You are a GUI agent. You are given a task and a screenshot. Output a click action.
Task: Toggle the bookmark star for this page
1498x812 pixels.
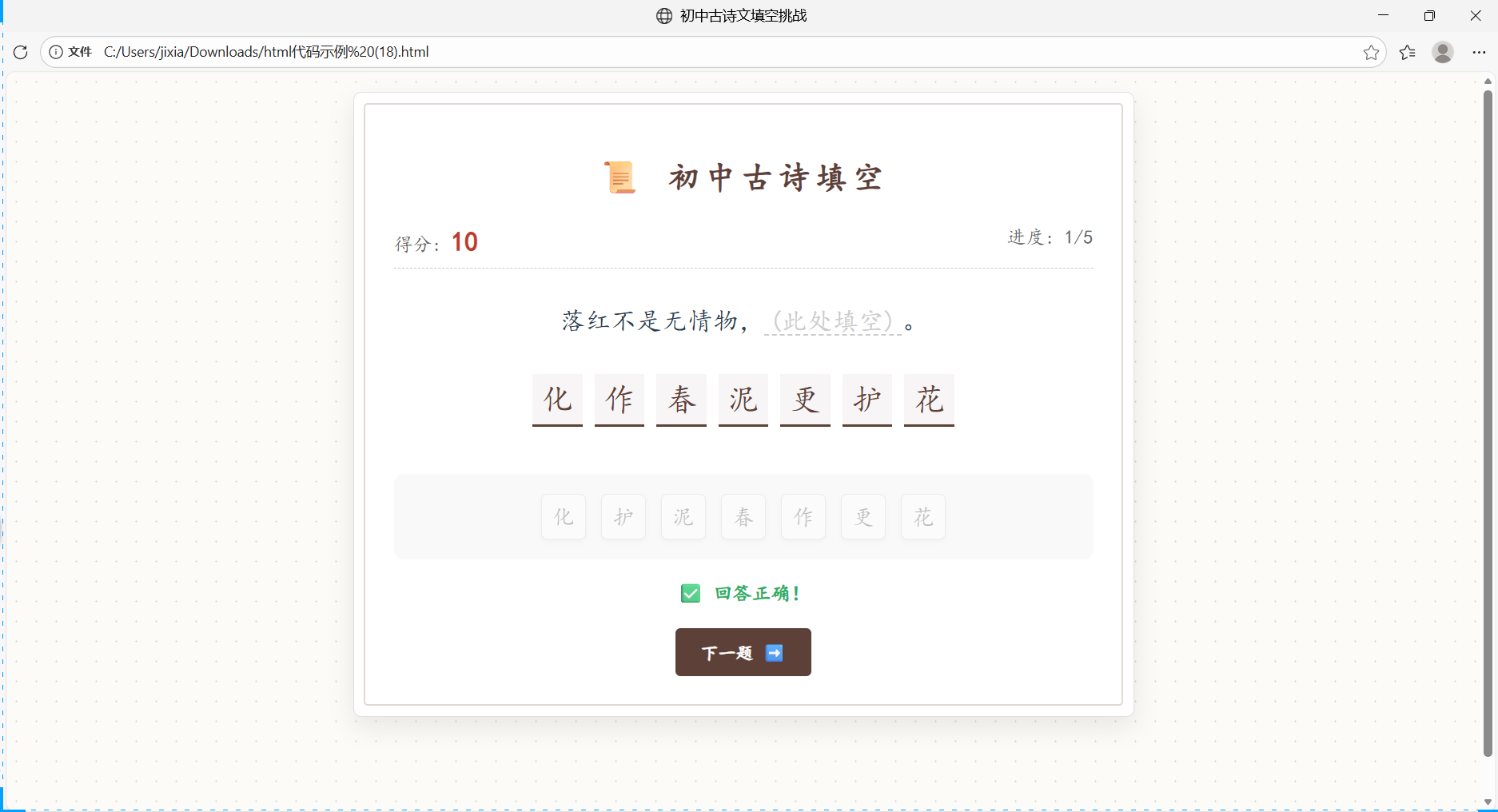click(1372, 52)
